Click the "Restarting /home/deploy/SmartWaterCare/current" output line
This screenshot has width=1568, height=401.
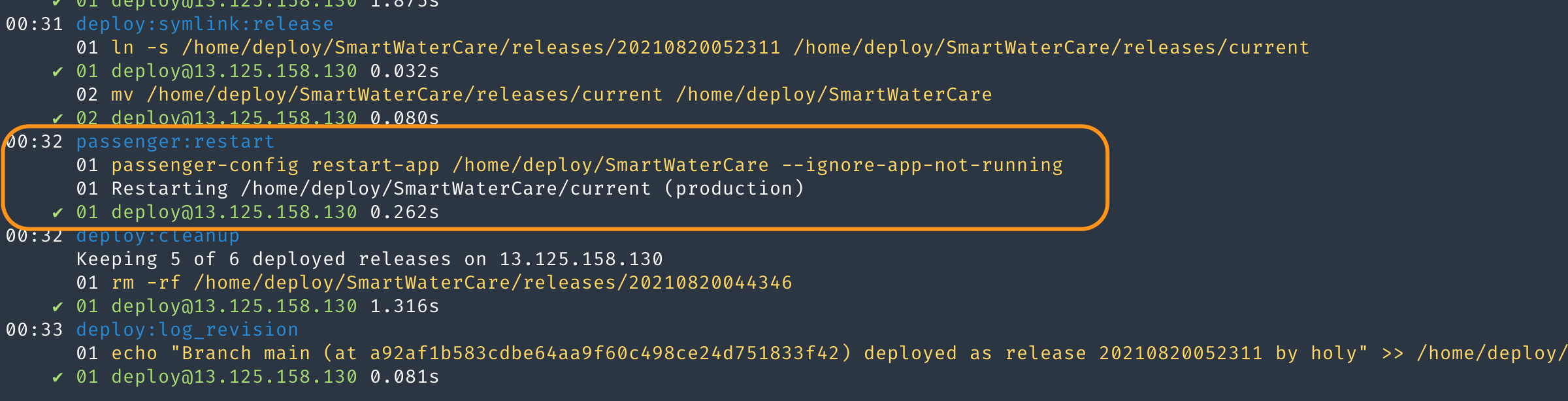[457, 189]
